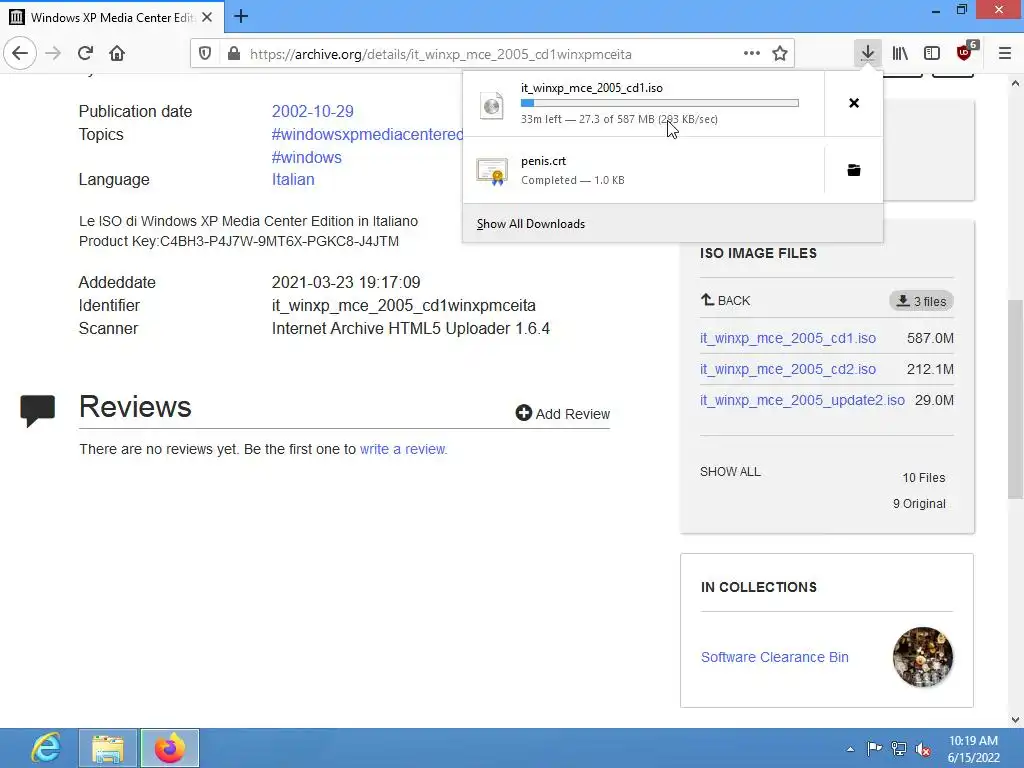The height and width of the screenshot is (768, 1024).
Task: Open the page actions three-dot menu
Action: (x=752, y=54)
